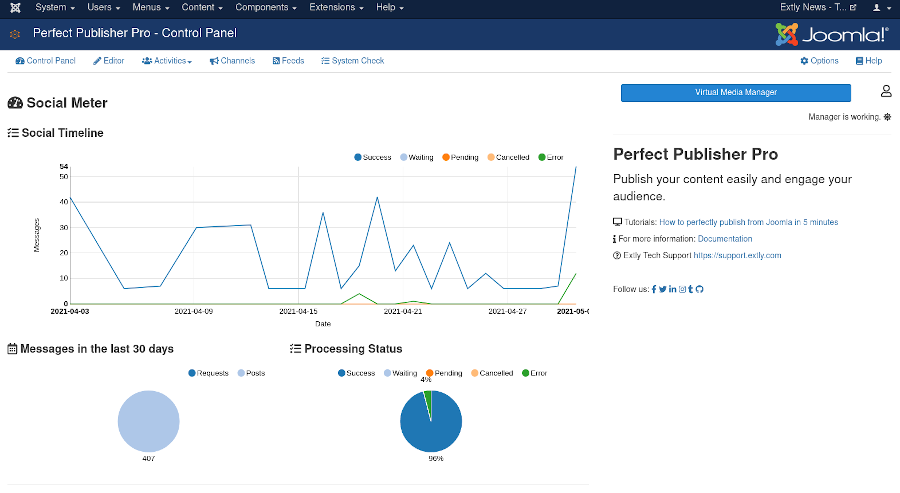Open the support.extly.com link
The width and height of the screenshot is (900, 493).
tap(737, 255)
